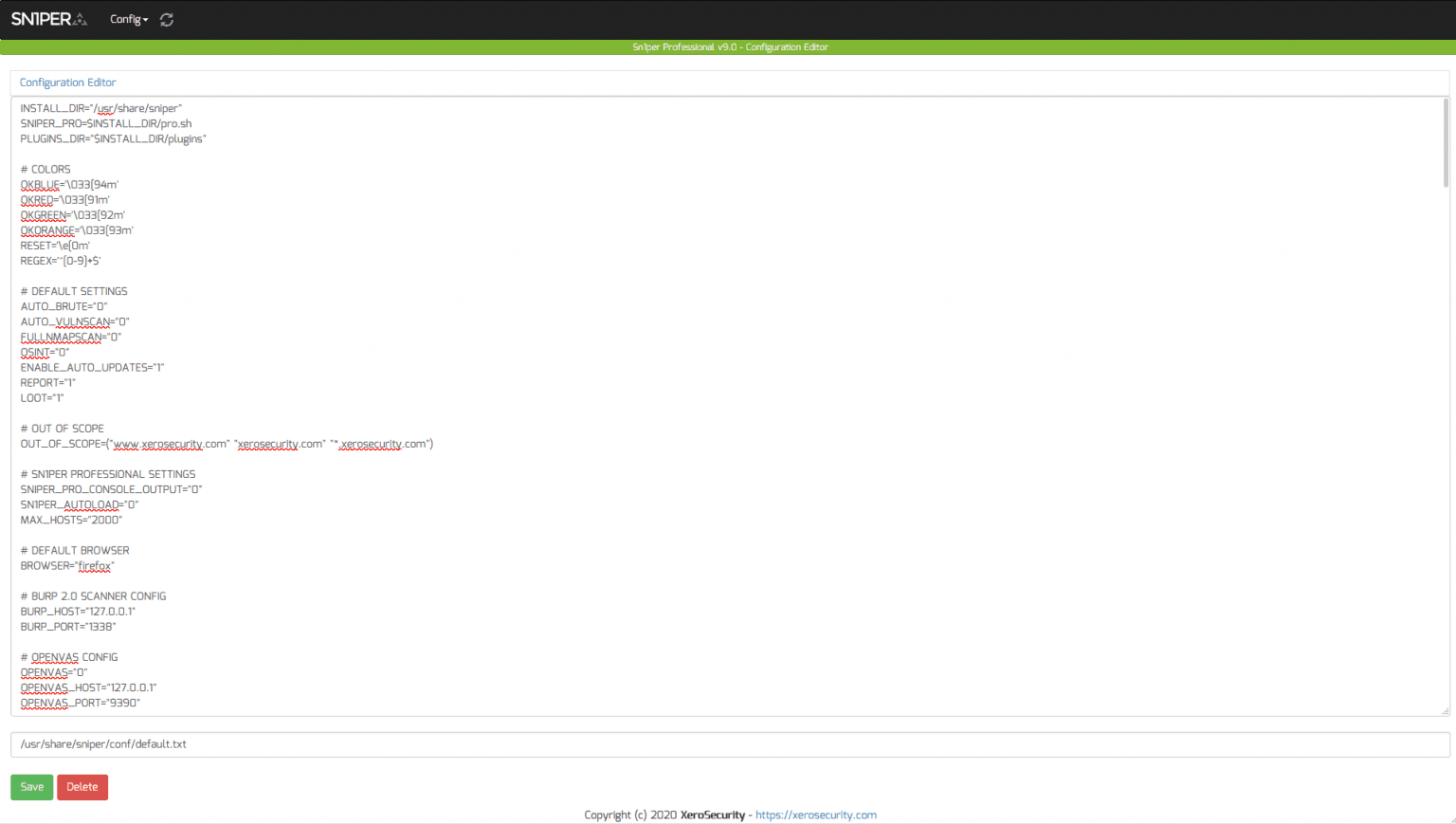Click the SN1PER logo
Image resolution: width=1456 pixels, height=824 pixels.
click(x=48, y=19)
